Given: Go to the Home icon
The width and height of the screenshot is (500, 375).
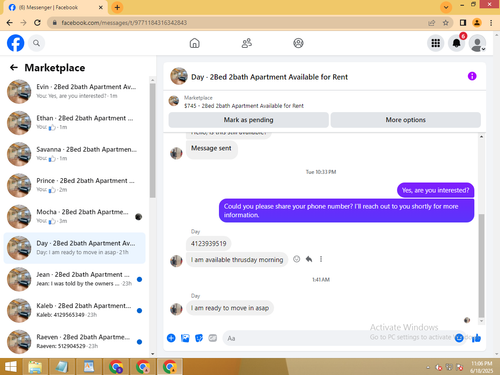Looking at the screenshot, I should pos(195,43).
